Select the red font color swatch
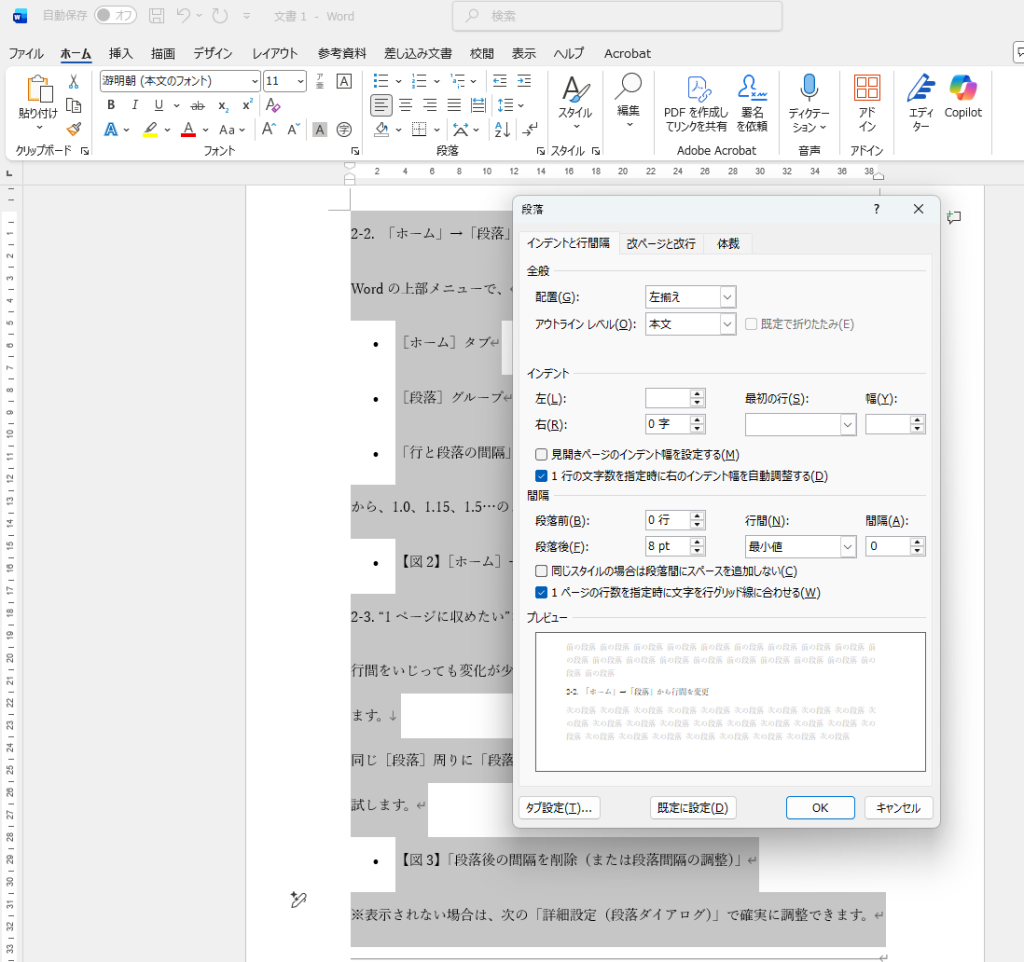Image resolution: width=1024 pixels, height=962 pixels. click(187, 130)
